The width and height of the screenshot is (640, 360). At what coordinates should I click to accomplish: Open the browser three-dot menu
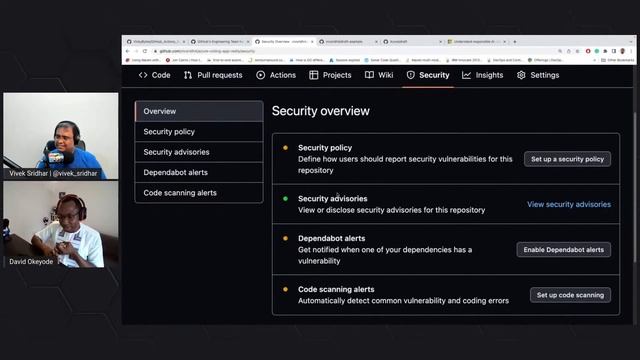coord(631,51)
